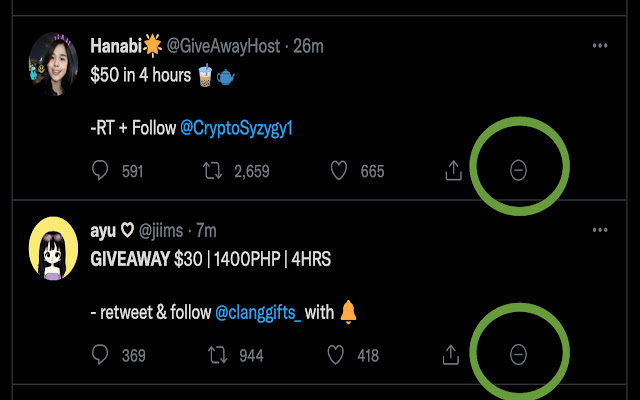This screenshot has width=640, height=400.
Task: Retweet Hanabi's $50 giveaway tweet
Action: tap(214, 171)
